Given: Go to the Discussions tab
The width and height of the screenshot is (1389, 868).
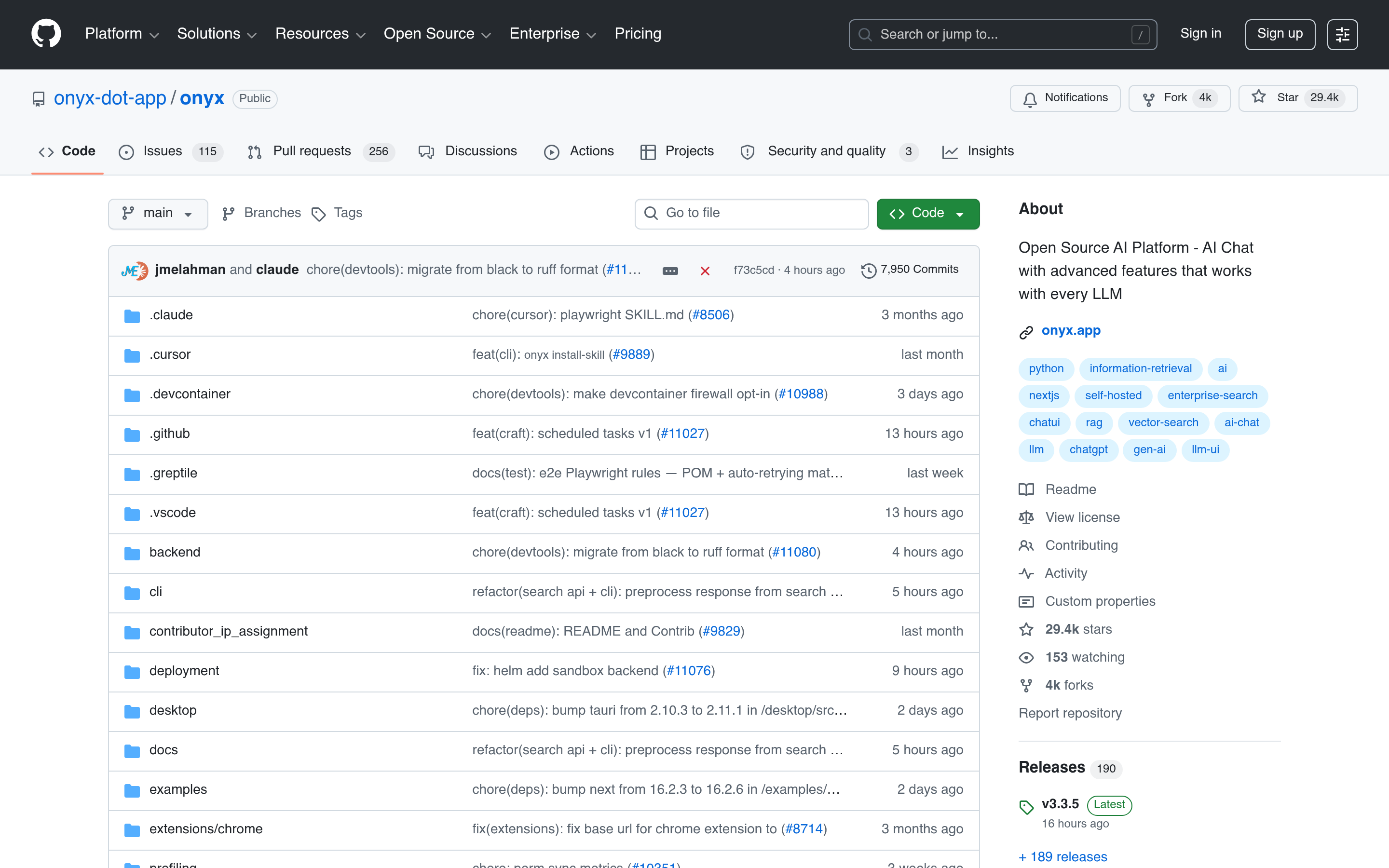Looking at the screenshot, I should [x=468, y=151].
